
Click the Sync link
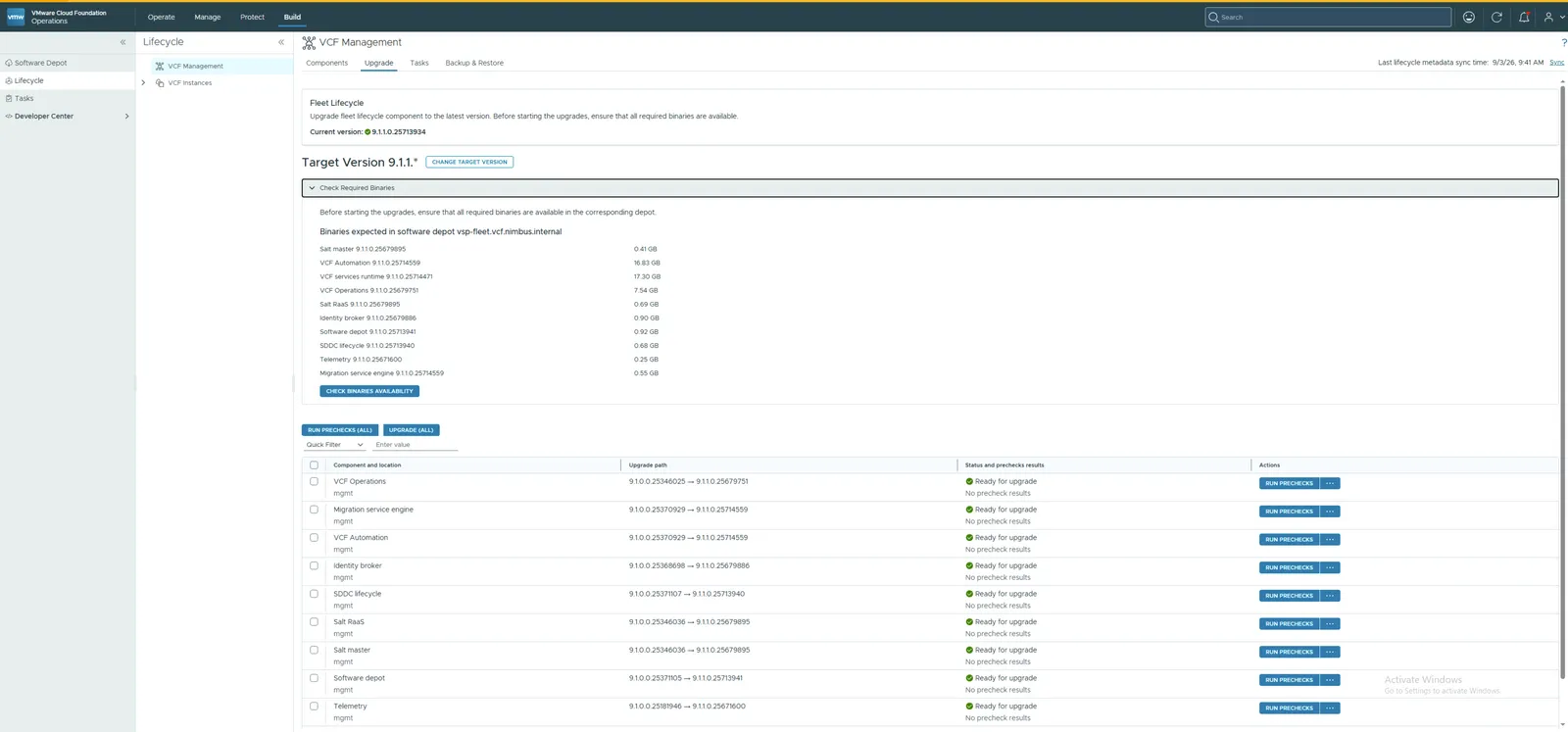pyautogui.click(x=1556, y=62)
